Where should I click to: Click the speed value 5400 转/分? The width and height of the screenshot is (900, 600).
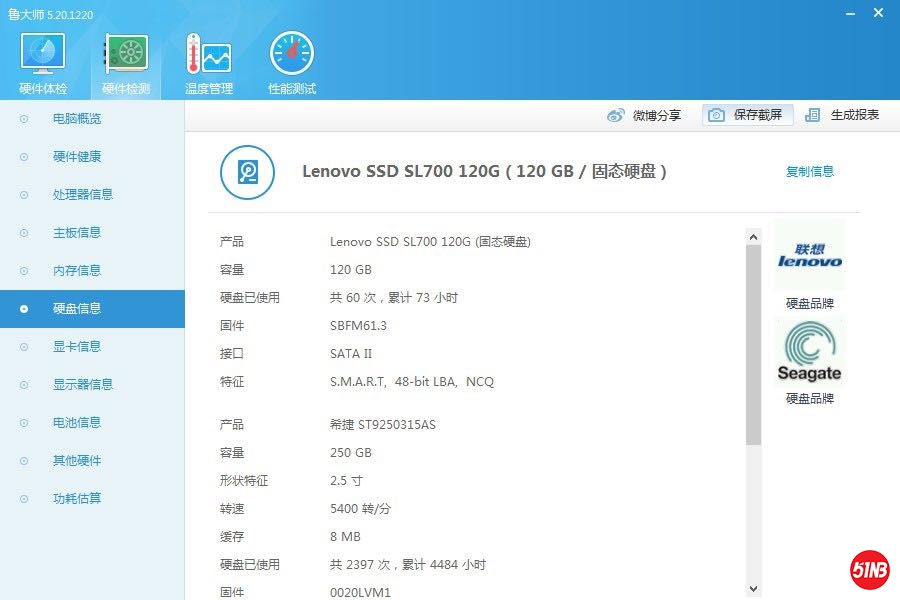[360, 509]
